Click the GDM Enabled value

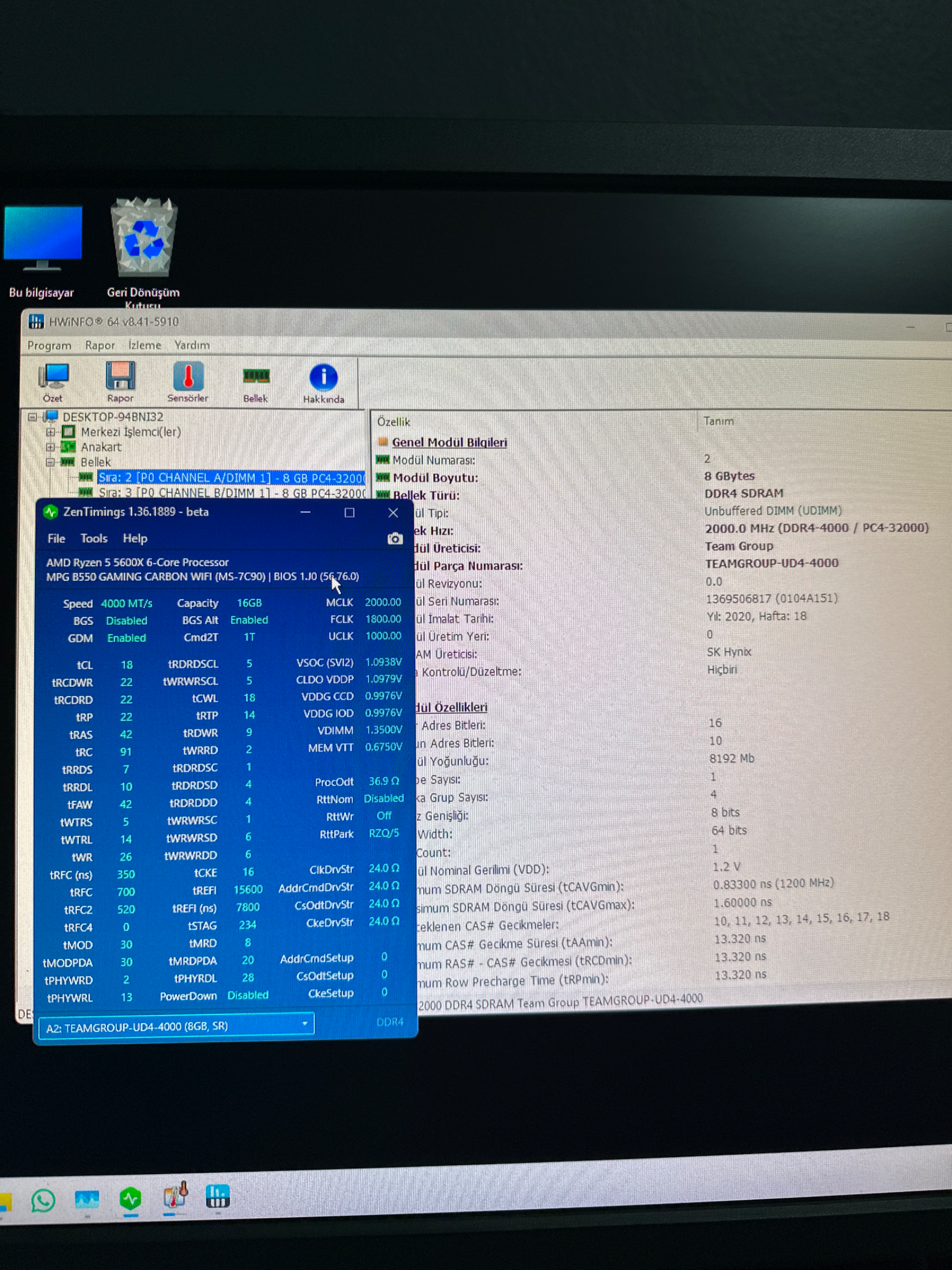pos(126,639)
